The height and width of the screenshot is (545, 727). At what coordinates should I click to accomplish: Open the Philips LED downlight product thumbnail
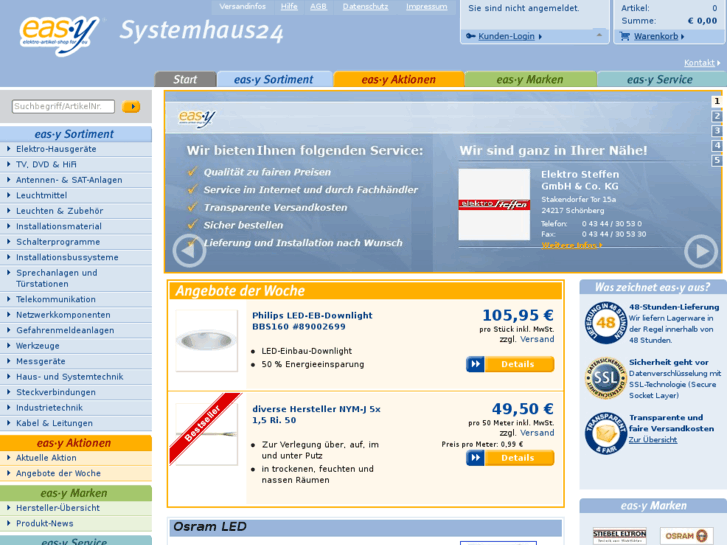pos(207,341)
